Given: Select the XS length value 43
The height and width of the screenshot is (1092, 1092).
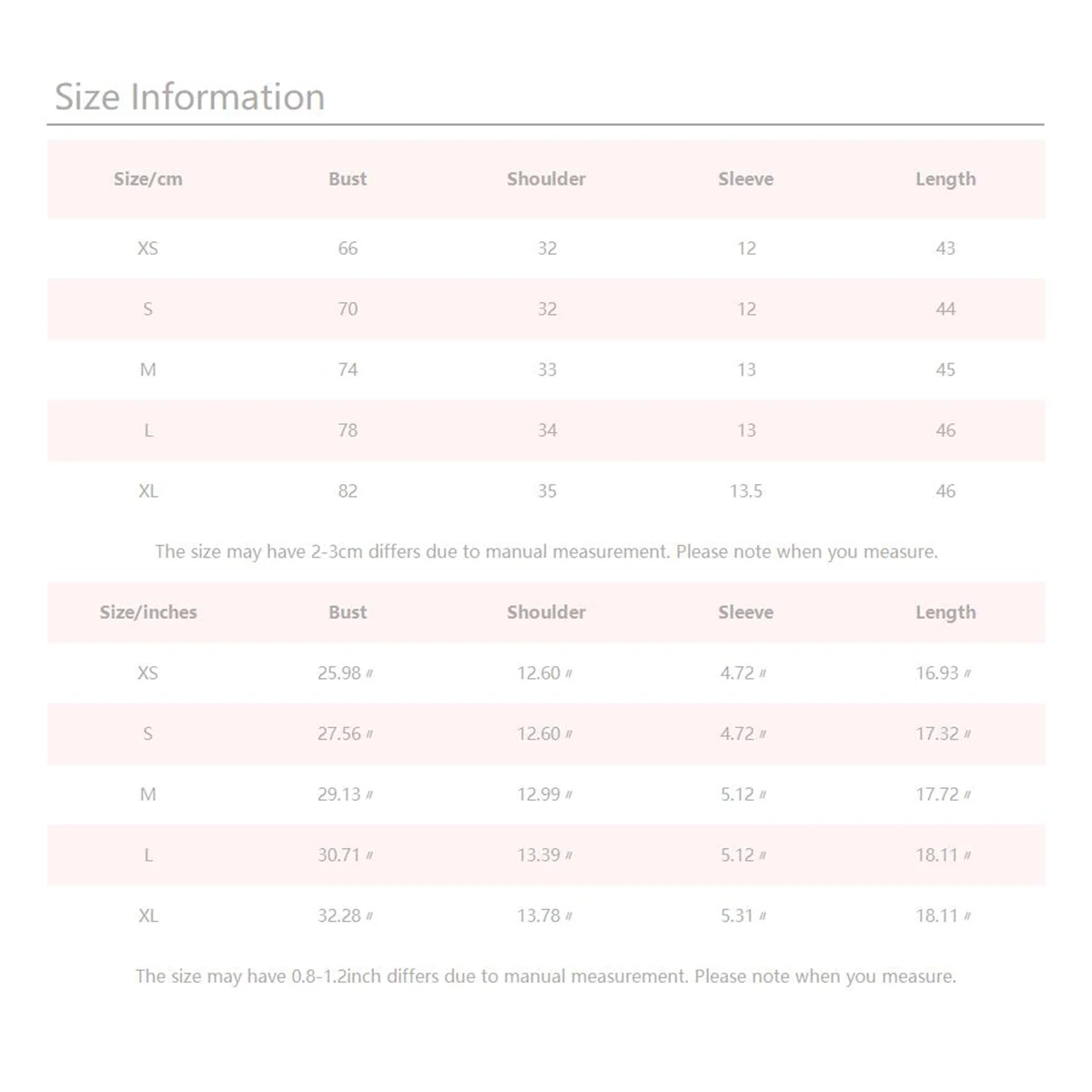Looking at the screenshot, I should [x=945, y=248].
